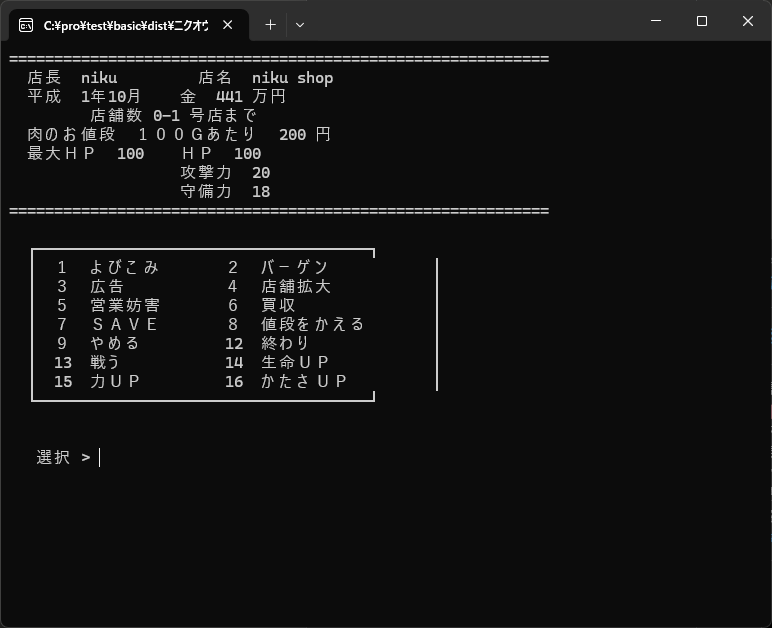Click the terminal icon in the tab
This screenshot has width=772, height=628.
26,25
